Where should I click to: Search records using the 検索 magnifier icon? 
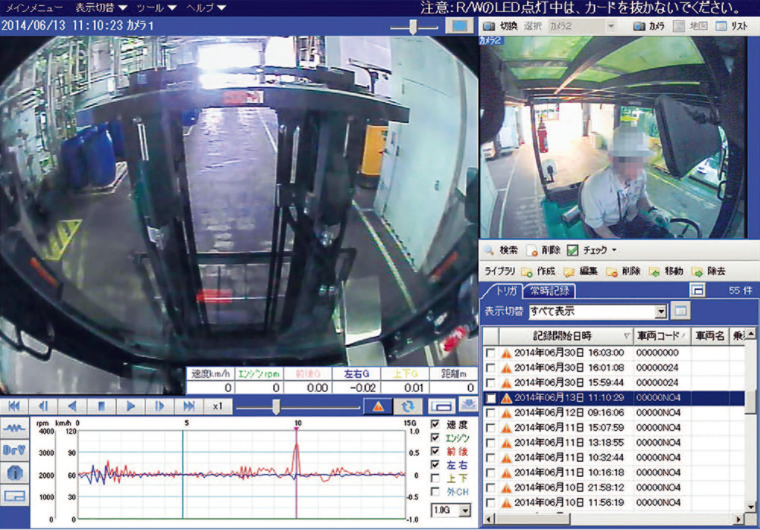click(500, 250)
